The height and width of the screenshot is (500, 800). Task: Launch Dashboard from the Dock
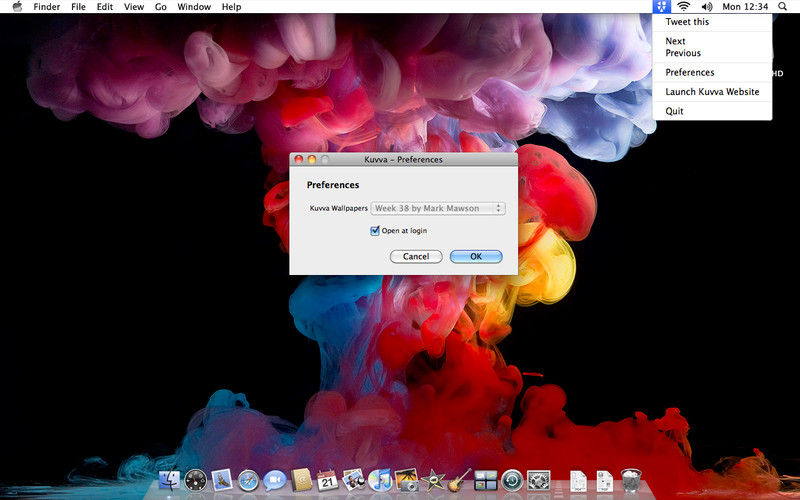[x=195, y=480]
